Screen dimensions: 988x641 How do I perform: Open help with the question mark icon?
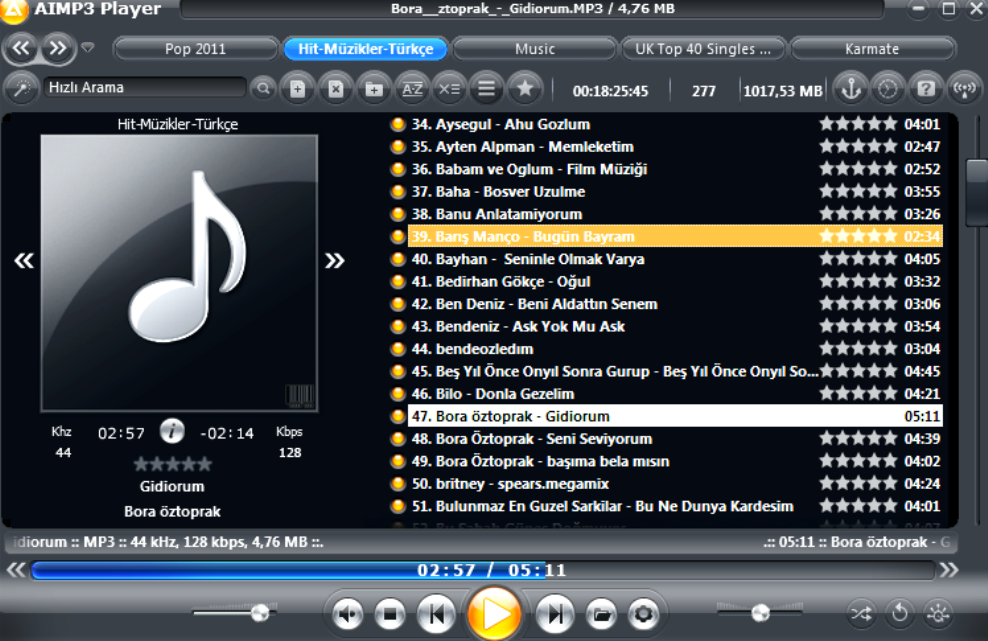coord(926,89)
